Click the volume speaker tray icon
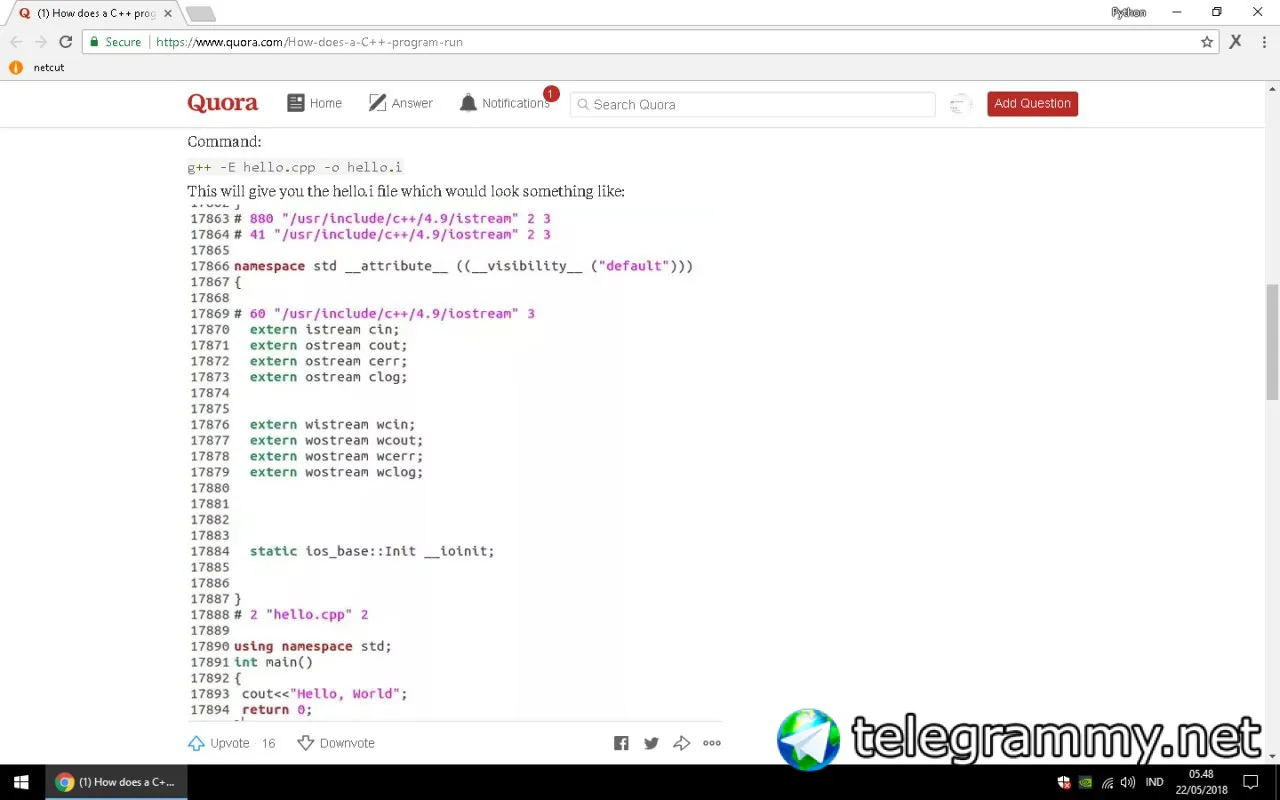 tap(1128, 783)
